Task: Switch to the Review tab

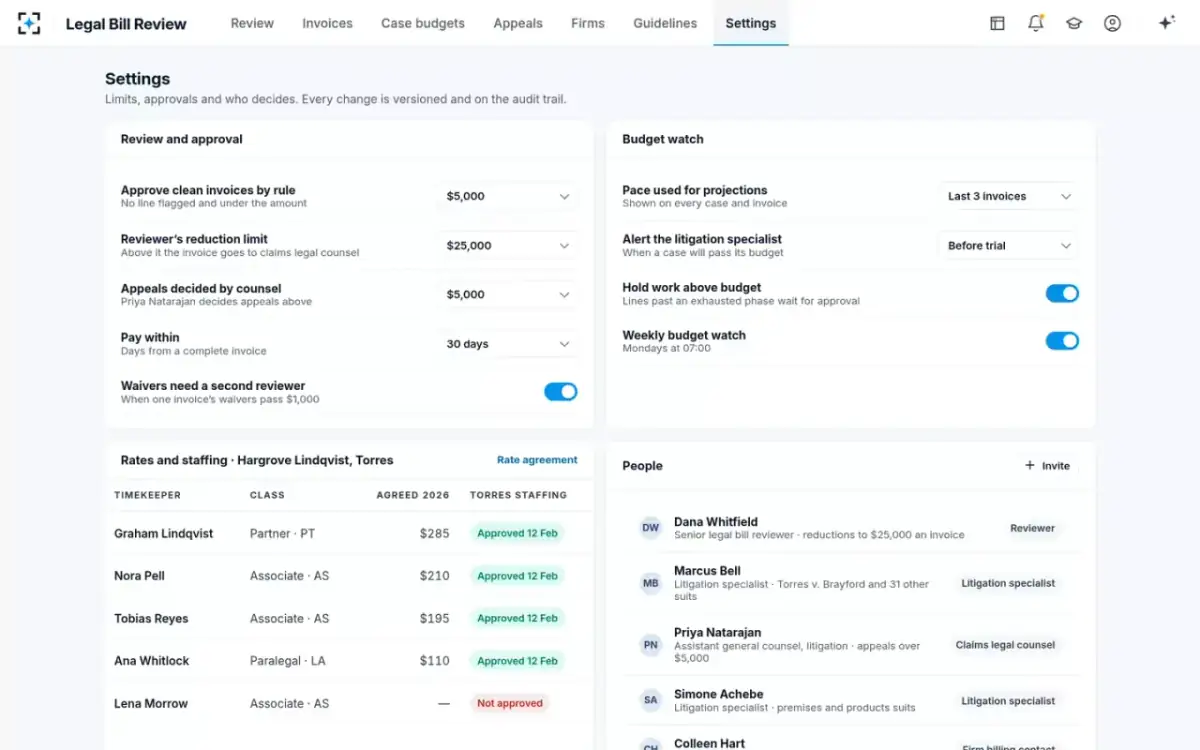Action: 252,23
